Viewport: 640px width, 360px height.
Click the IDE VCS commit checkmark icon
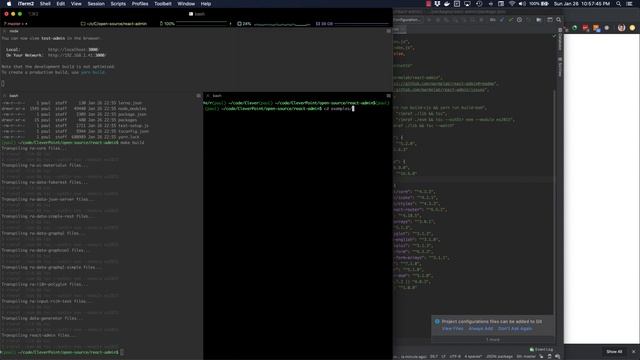click(x=511, y=20)
